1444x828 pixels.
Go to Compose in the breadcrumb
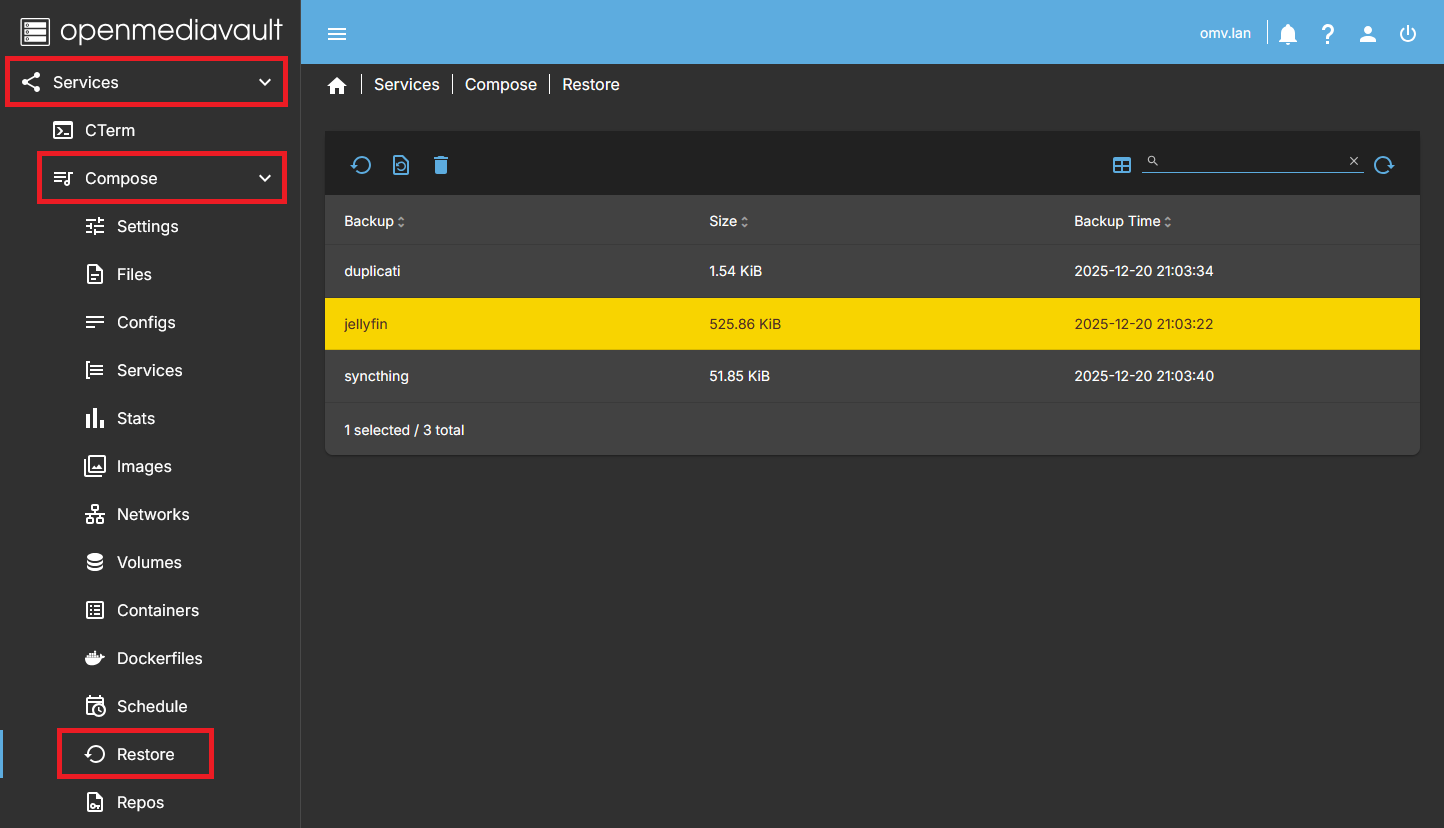[x=500, y=85]
